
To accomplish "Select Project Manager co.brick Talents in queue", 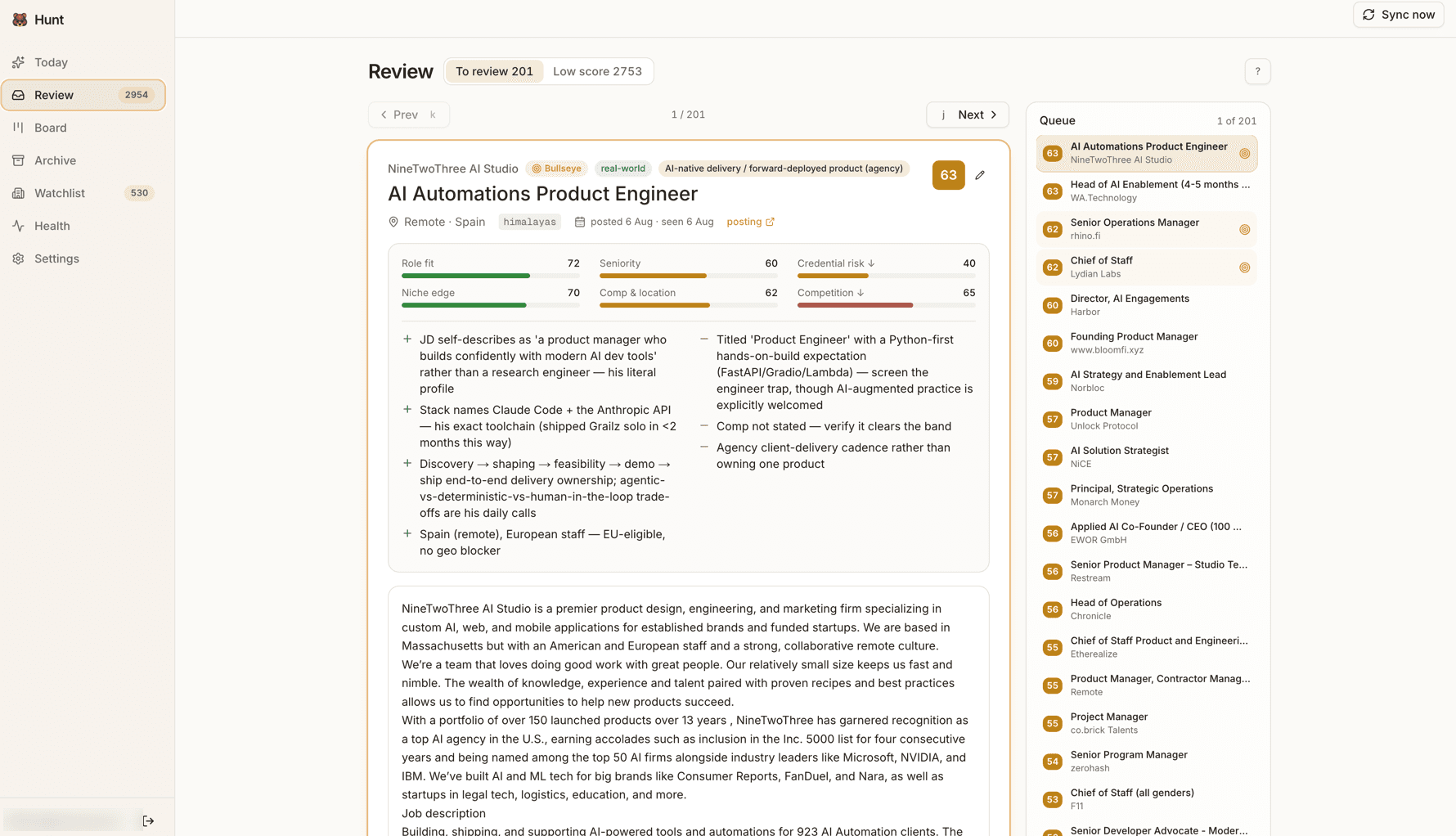I will click(1147, 723).
